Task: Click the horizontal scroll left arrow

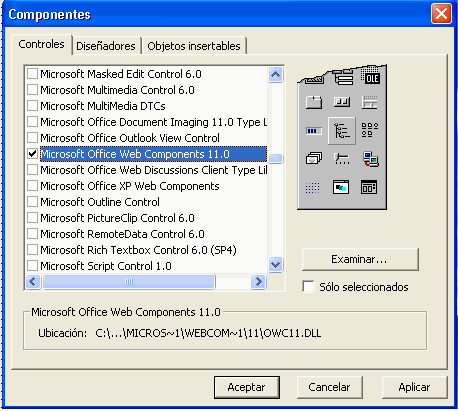Action: pos(33,282)
